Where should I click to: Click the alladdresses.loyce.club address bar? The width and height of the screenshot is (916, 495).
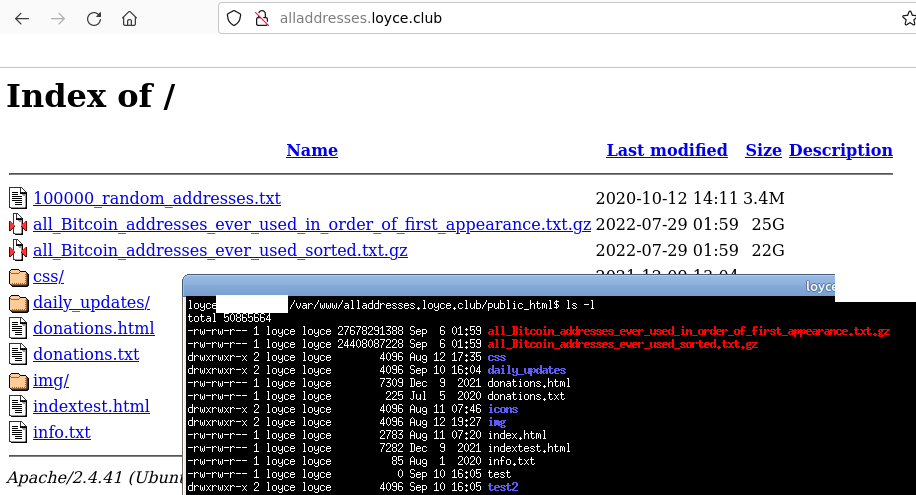567,18
